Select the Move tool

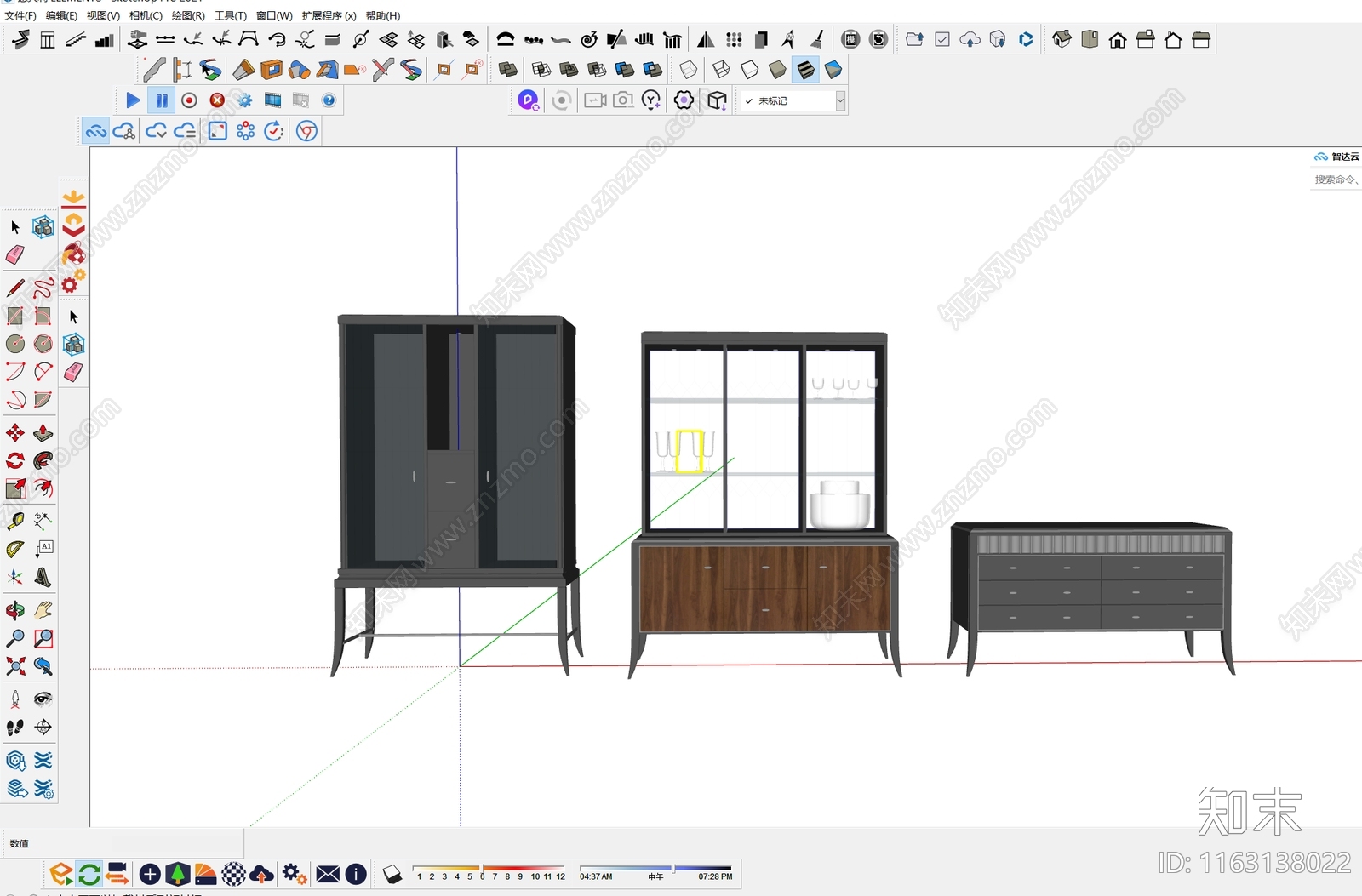pyautogui.click(x=14, y=433)
